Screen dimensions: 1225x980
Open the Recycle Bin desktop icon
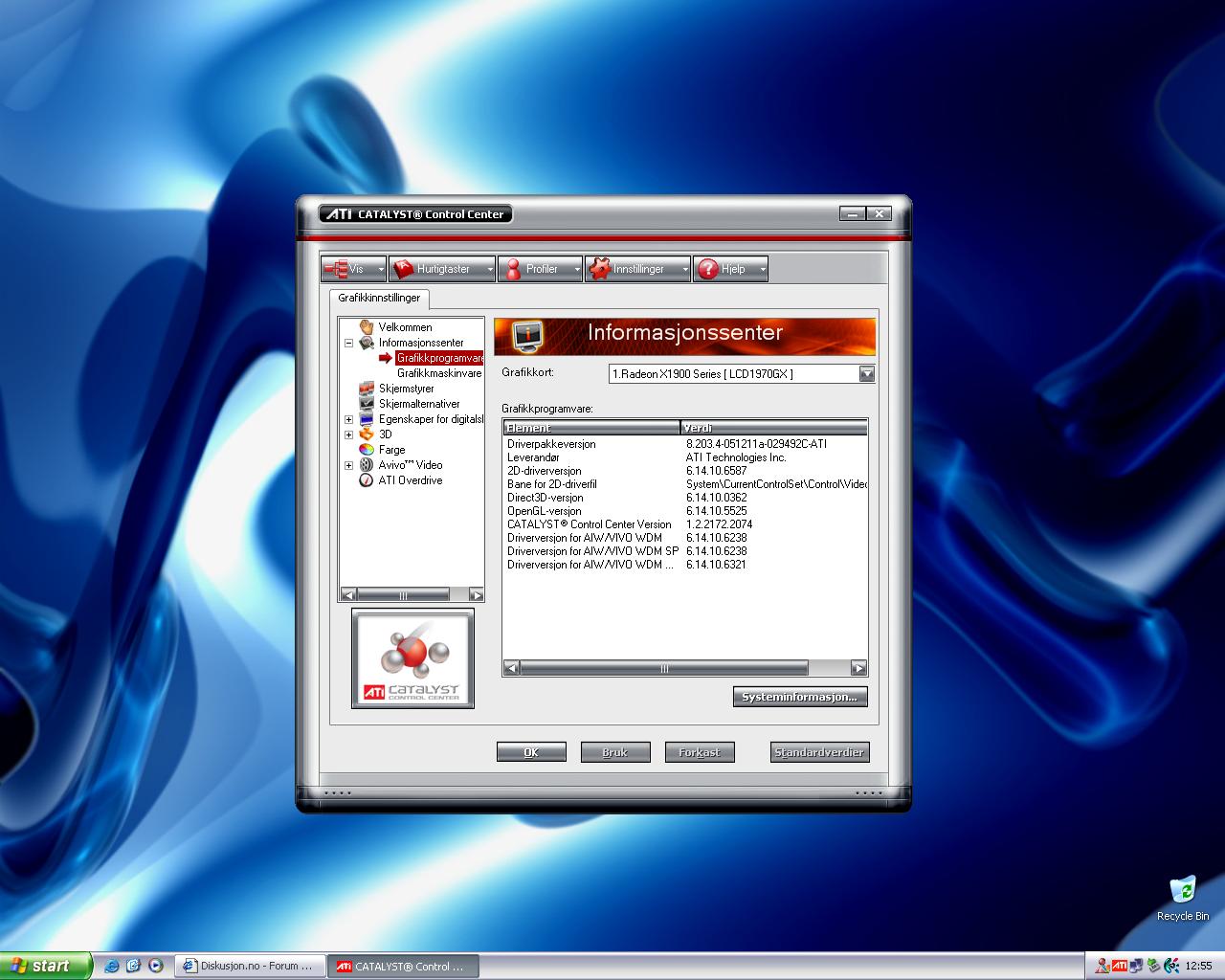tap(1183, 898)
